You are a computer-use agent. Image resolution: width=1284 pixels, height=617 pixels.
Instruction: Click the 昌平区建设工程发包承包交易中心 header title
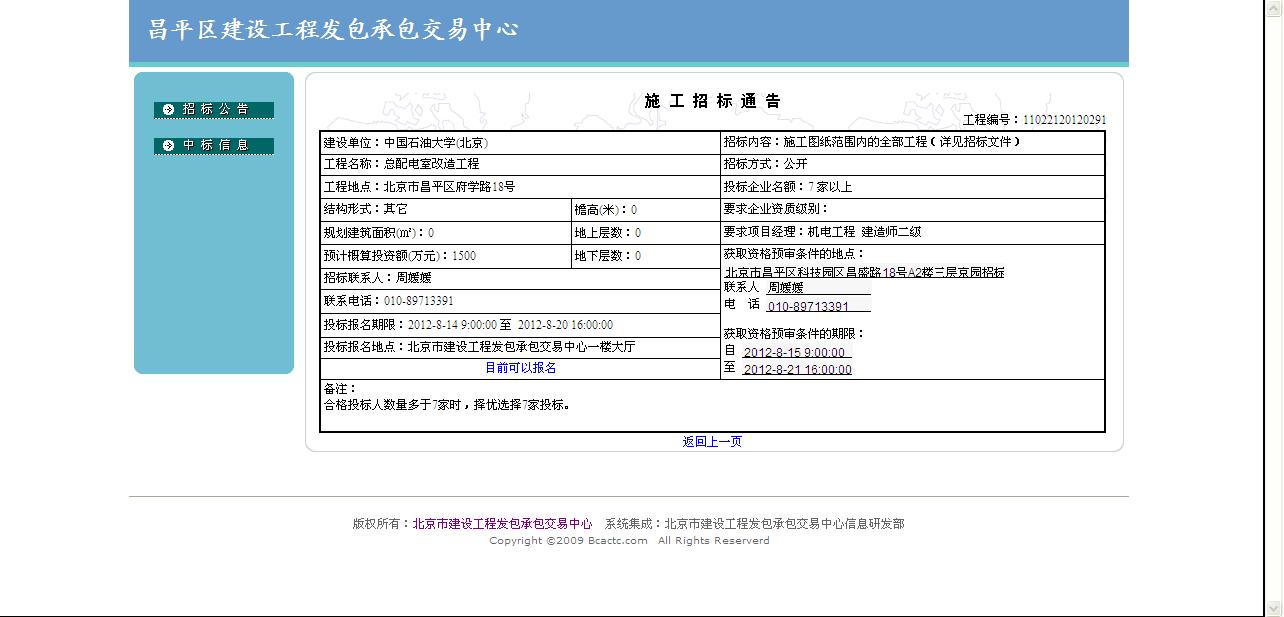pos(333,30)
